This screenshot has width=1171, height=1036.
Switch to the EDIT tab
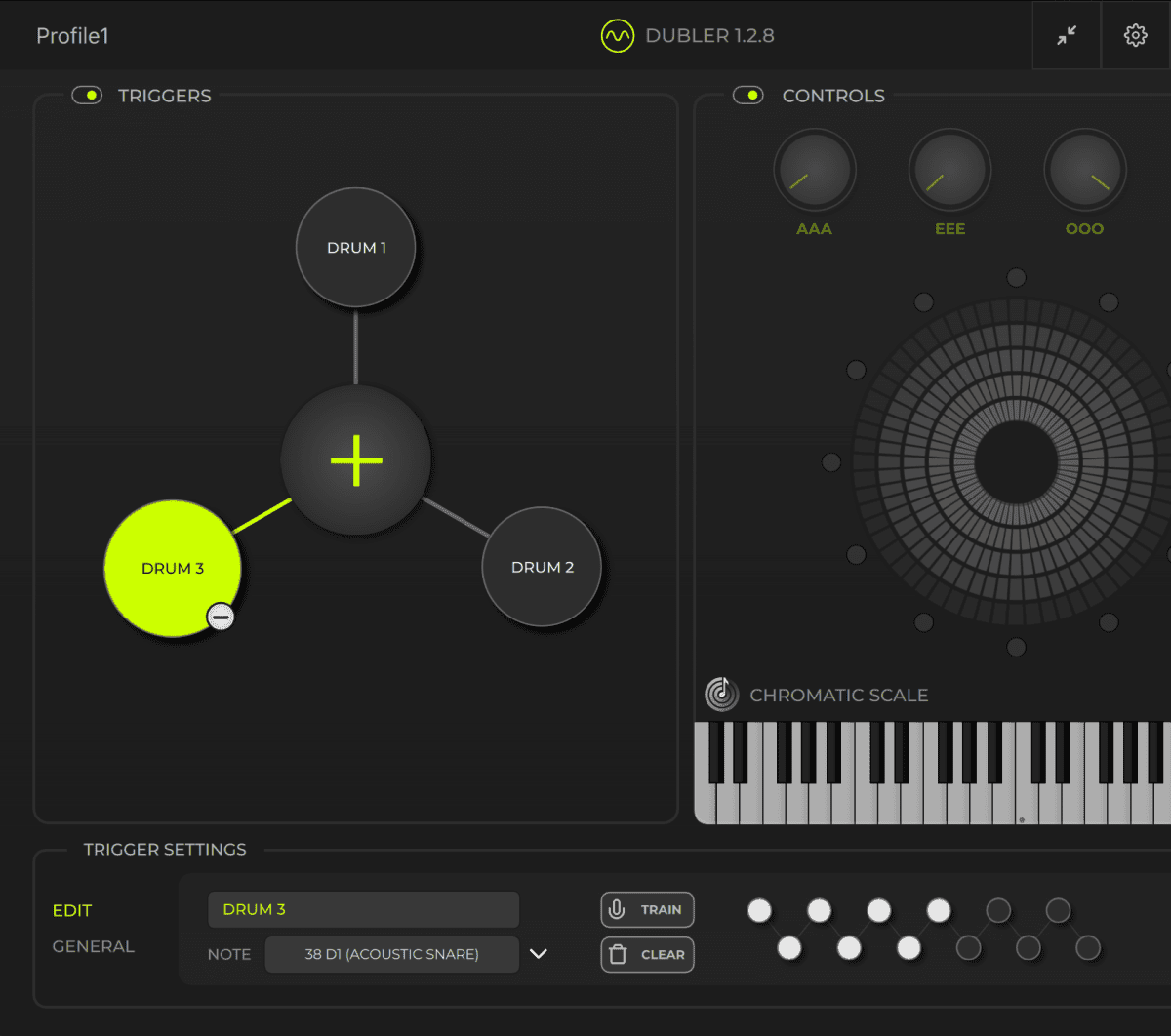(x=72, y=910)
